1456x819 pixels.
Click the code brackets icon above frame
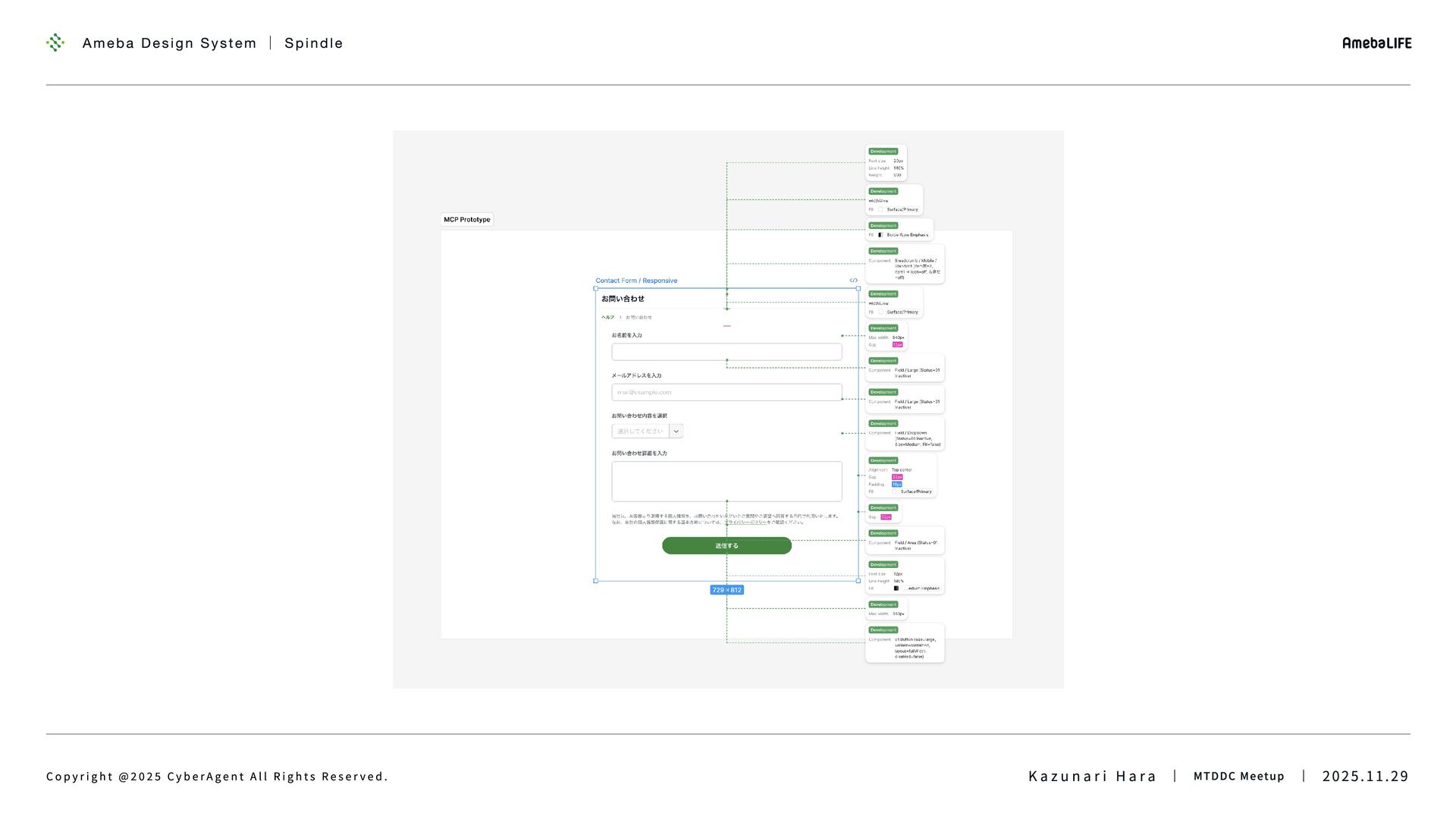point(853,281)
